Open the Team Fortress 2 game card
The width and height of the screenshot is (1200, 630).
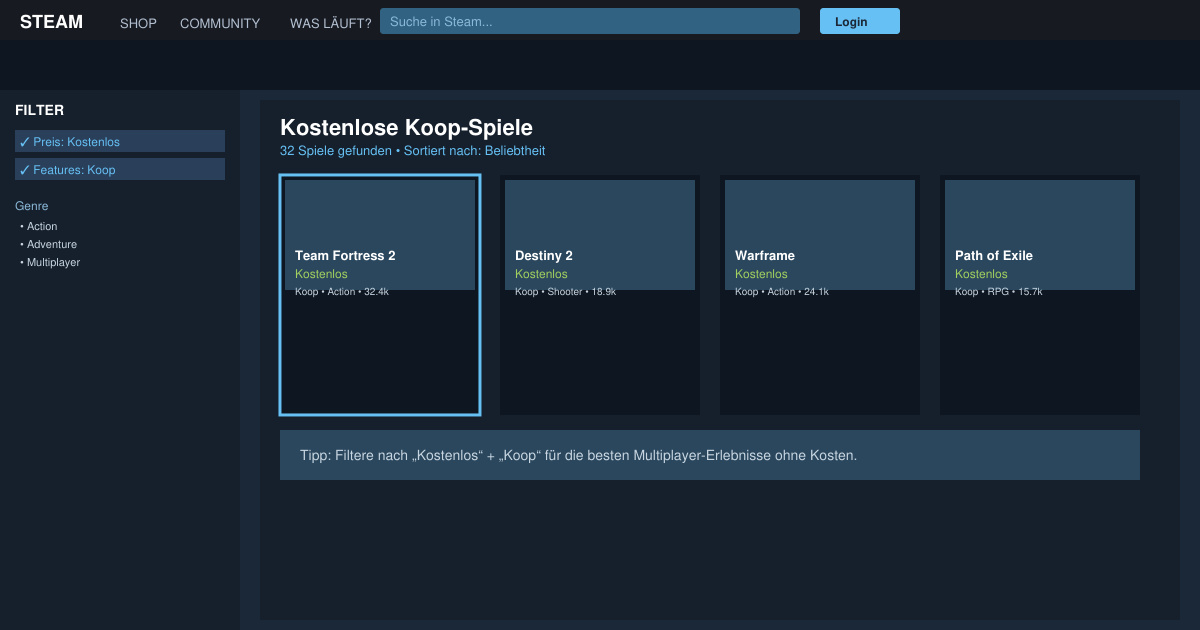pos(380,295)
